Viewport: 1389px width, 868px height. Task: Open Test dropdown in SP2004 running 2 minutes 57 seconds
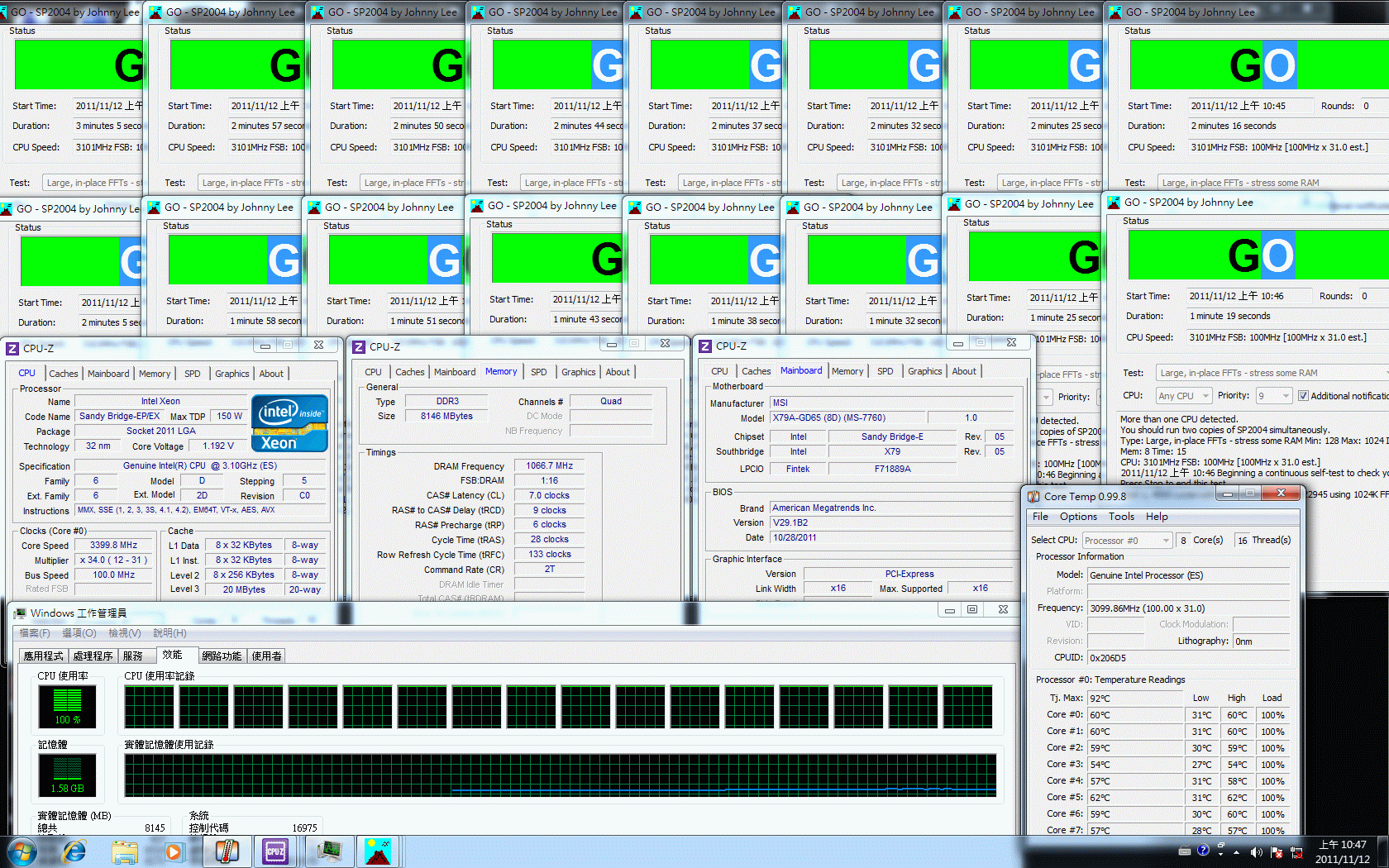(x=251, y=183)
